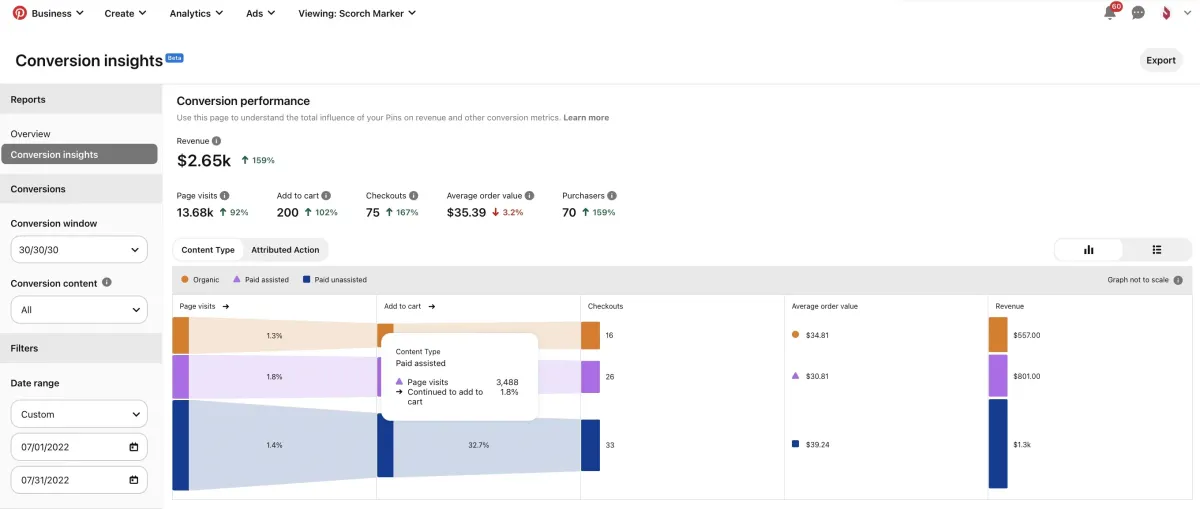The height and width of the screenshot is (509, 1200).
Task: Open the 30/30/30 conversion window dropdown
Action: [79, 250]
